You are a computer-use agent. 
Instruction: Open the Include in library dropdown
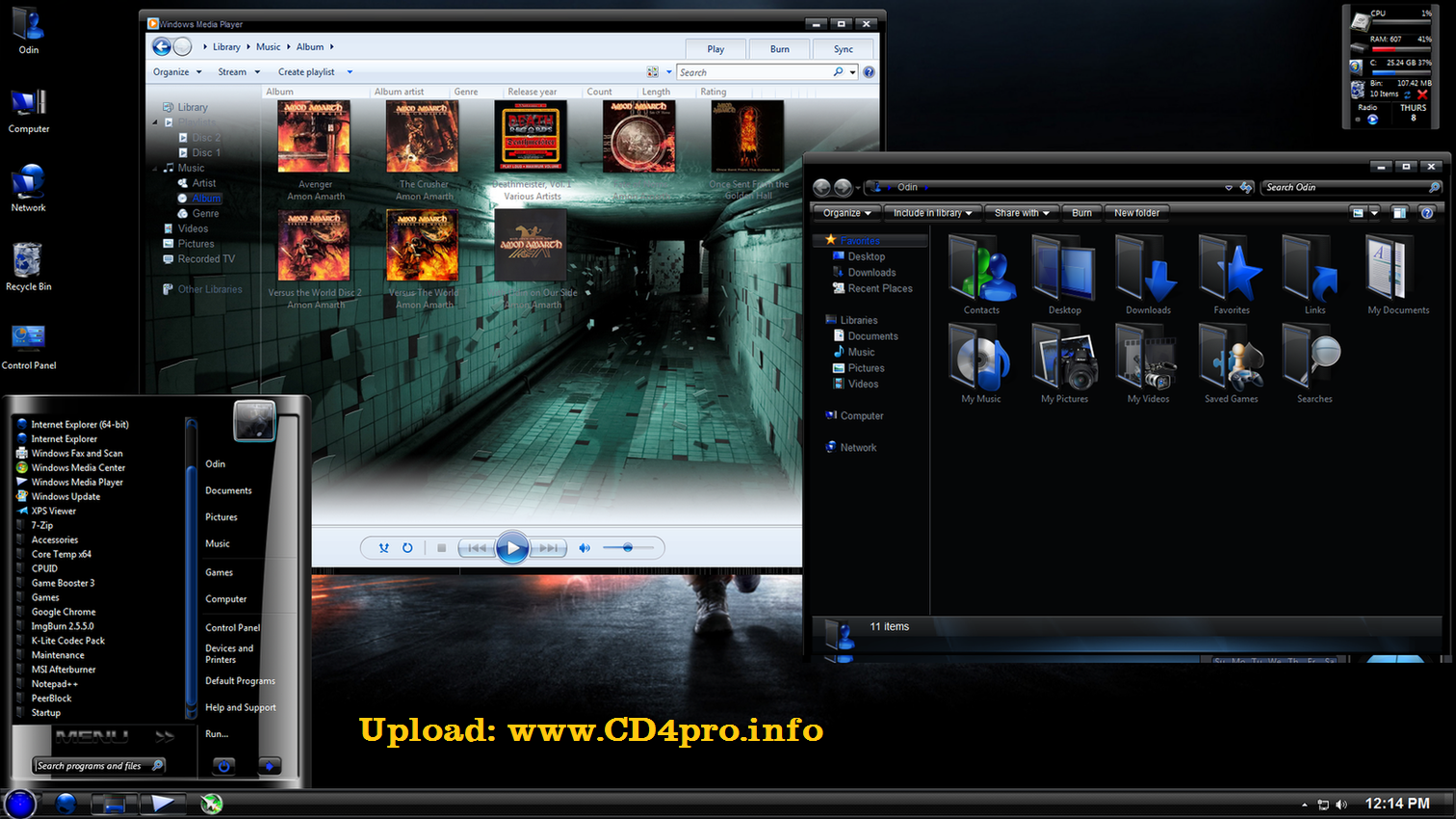coord(932,213)
